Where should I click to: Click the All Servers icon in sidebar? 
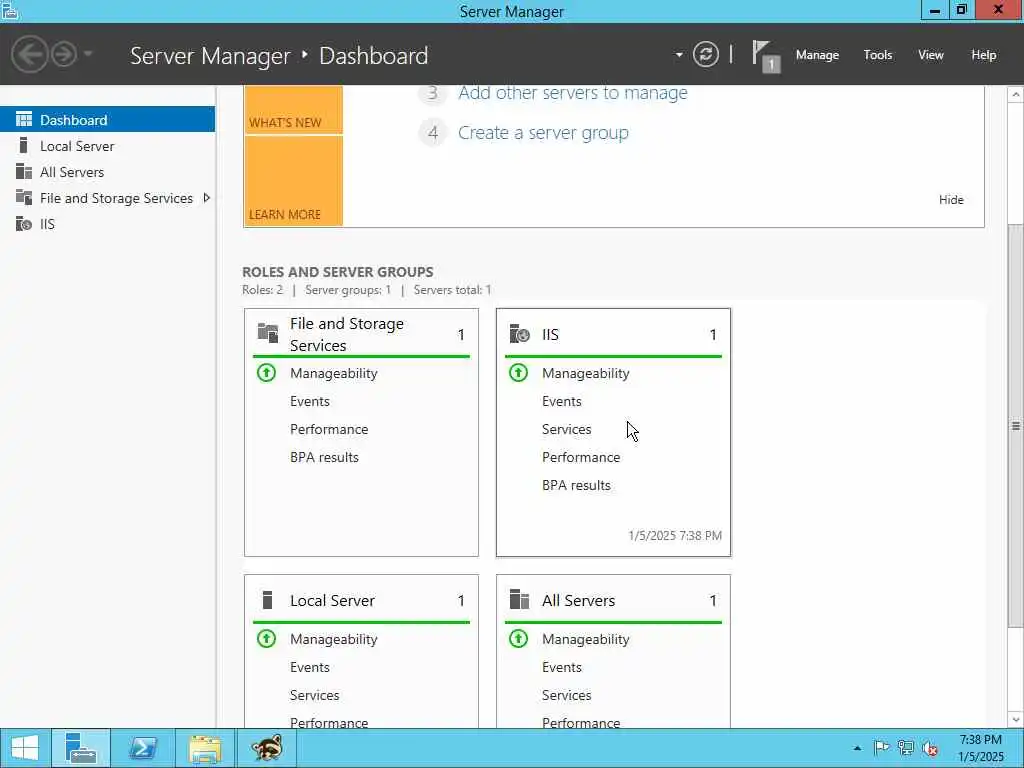[x=24, y=172]
